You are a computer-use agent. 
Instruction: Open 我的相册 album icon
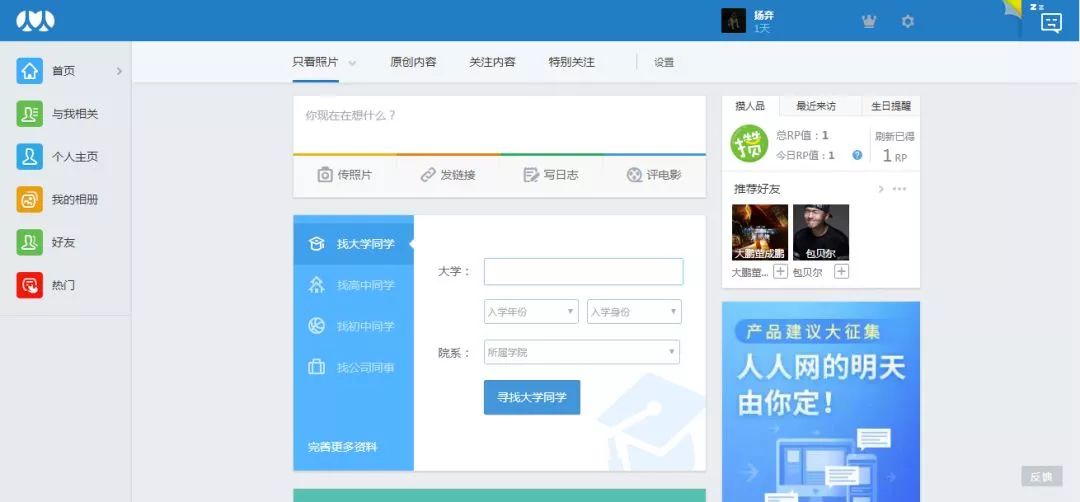coord(30,200)
